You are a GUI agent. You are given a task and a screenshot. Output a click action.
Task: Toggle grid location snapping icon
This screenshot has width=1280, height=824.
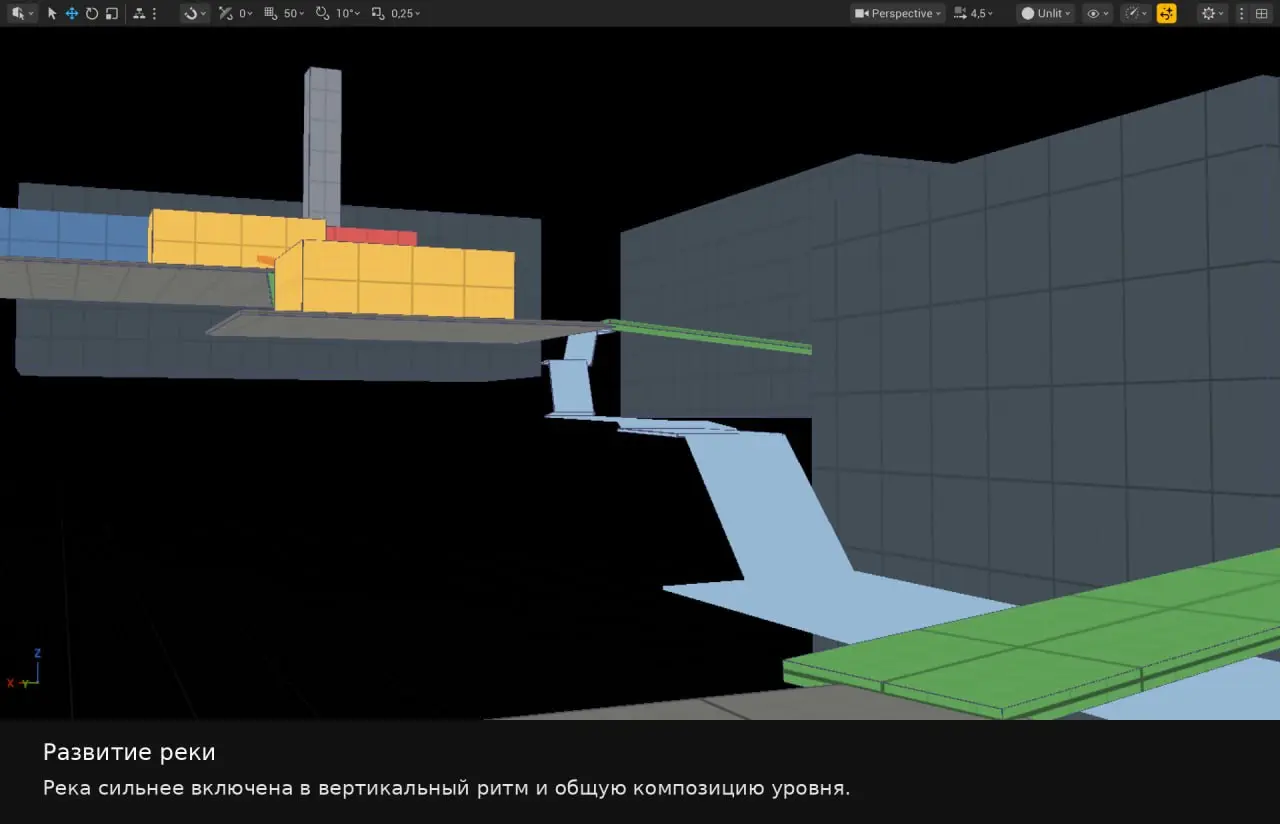[270, 13]
